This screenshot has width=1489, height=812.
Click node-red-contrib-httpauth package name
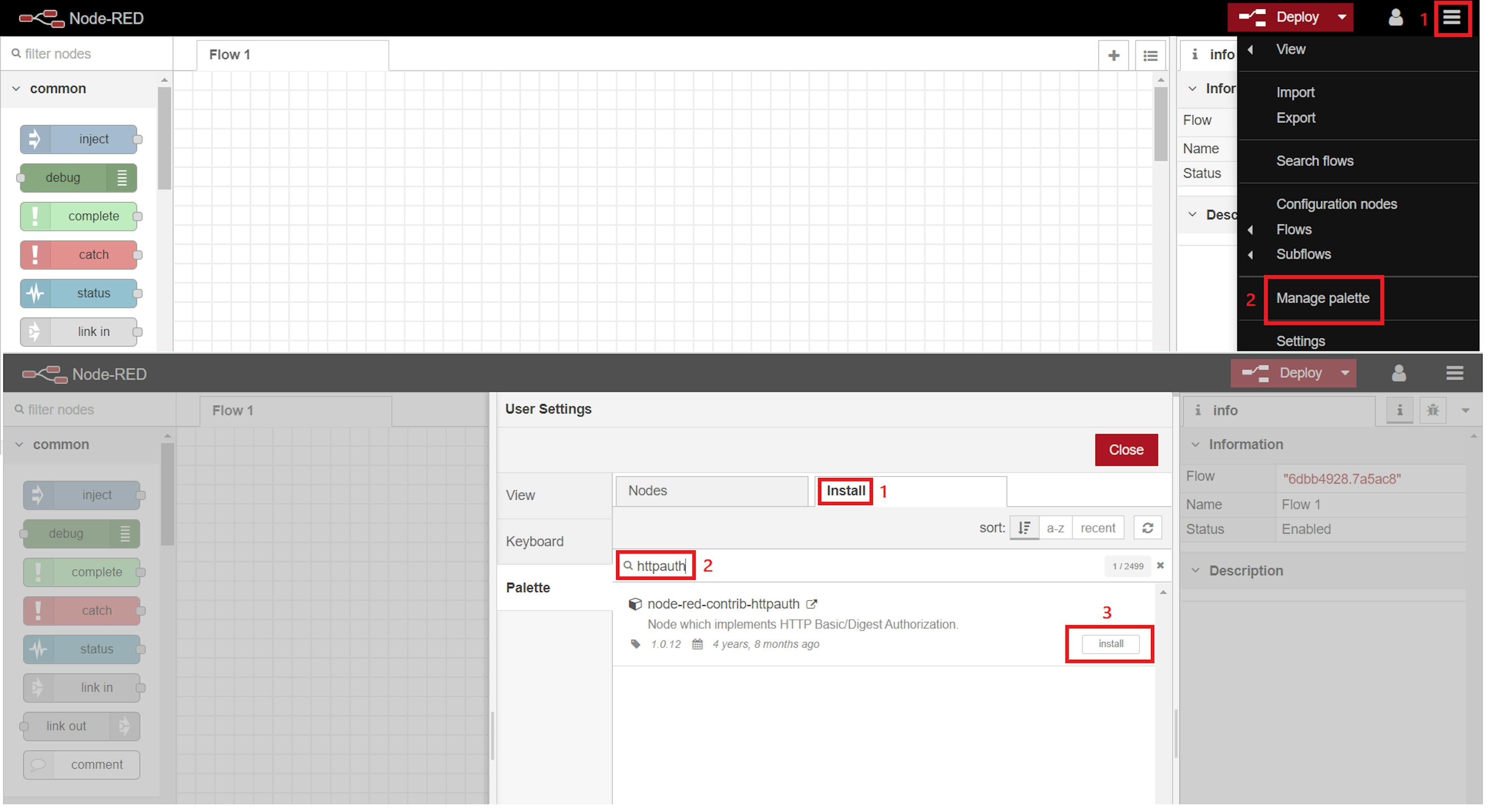click(723, 604)
